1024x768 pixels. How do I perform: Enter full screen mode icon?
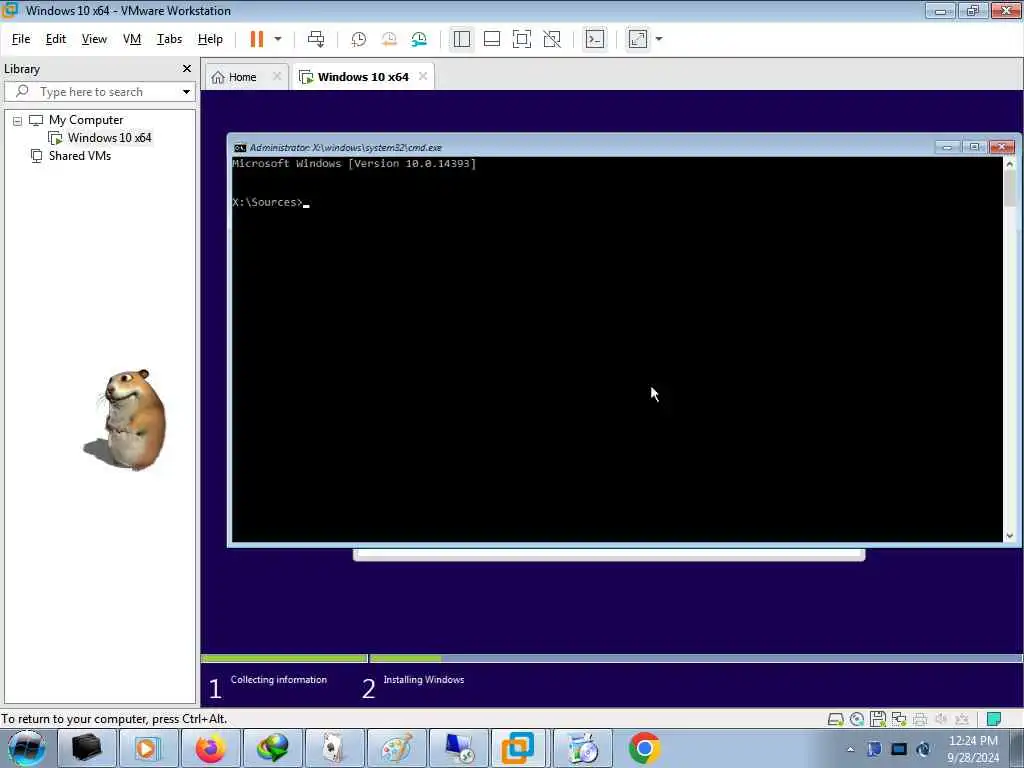pos(522,39)
